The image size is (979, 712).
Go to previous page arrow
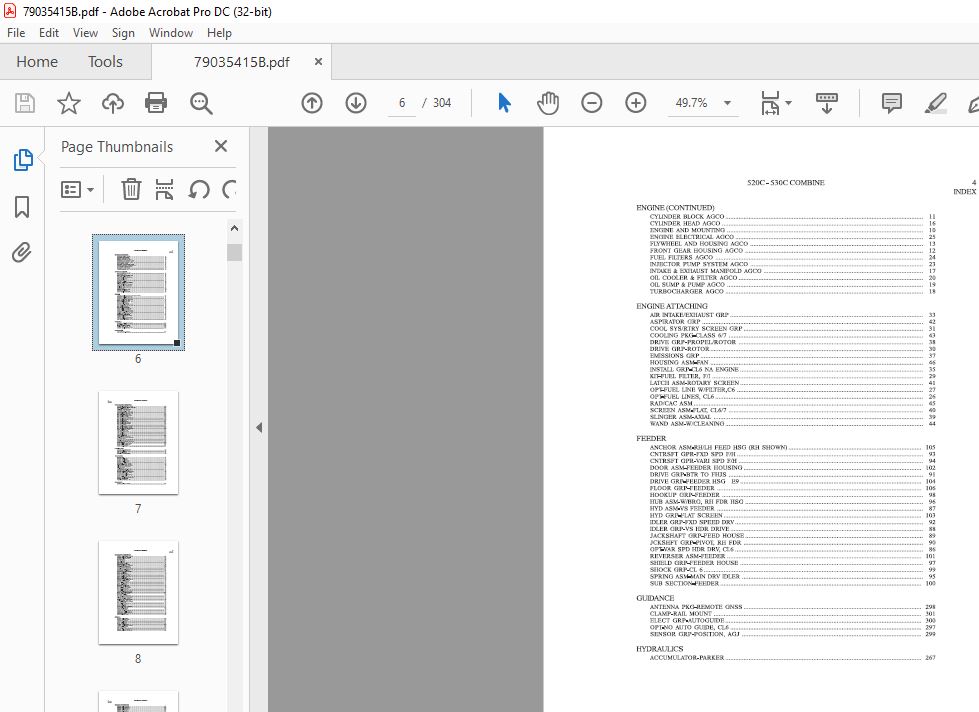tap(312, 103)
